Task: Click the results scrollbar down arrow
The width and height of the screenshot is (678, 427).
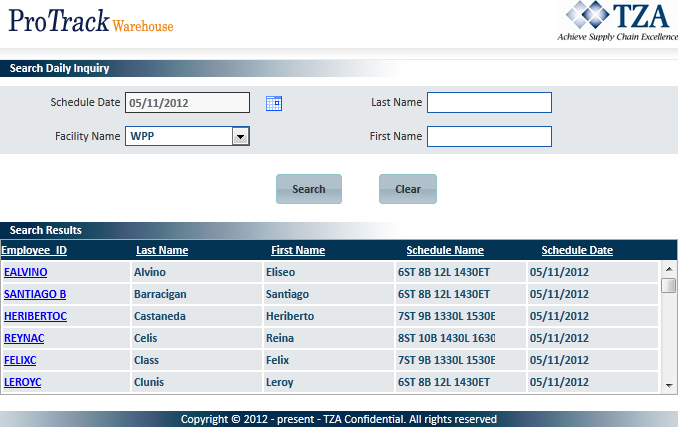Action: pyautogui.click(x=669, y=385)
